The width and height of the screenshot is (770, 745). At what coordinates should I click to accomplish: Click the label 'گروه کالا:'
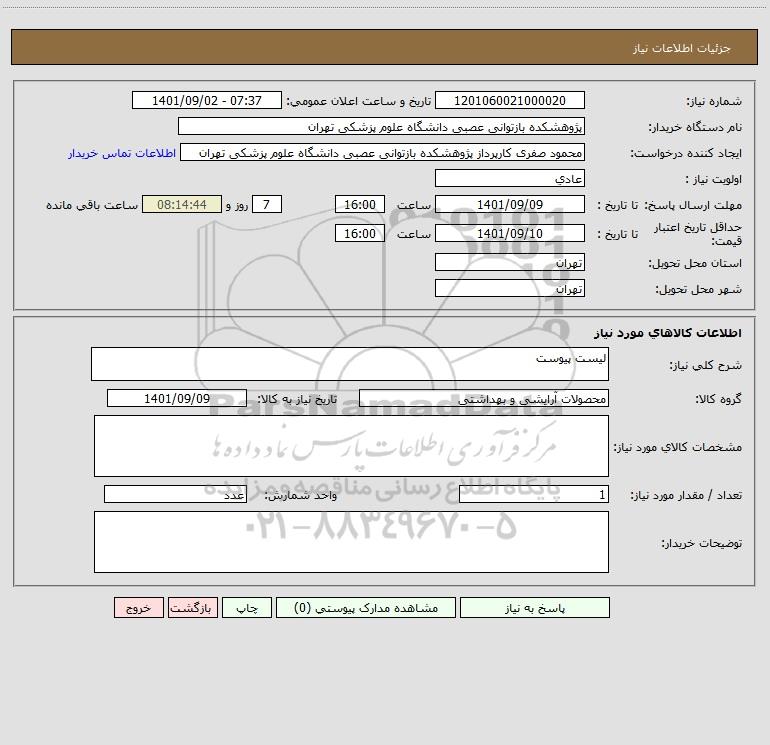tap(718, 399)
